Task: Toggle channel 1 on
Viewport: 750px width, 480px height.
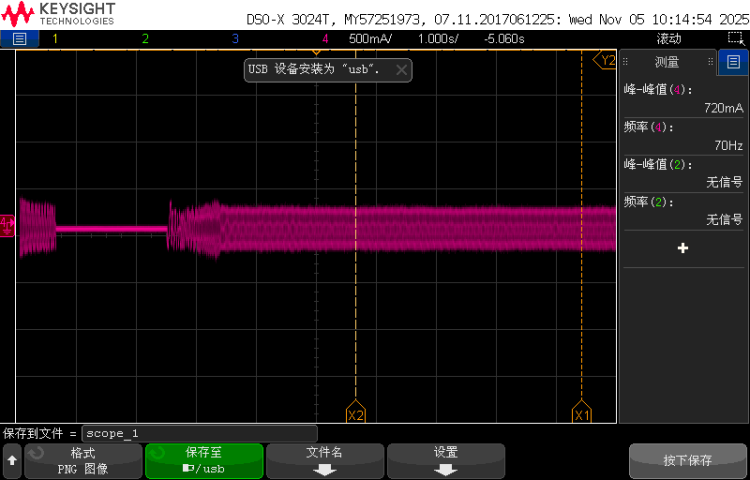Action: pos(55,39)
